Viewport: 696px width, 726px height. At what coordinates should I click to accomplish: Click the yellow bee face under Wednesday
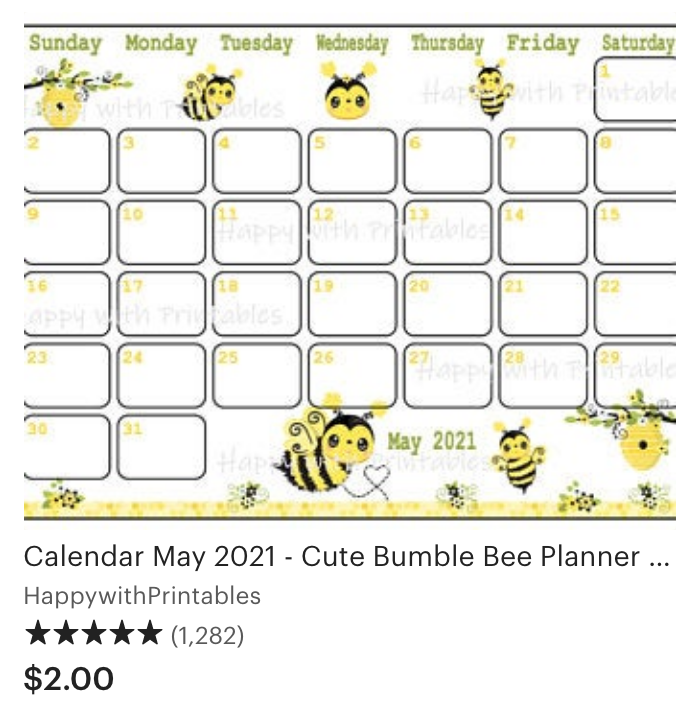tap(347, 90)
